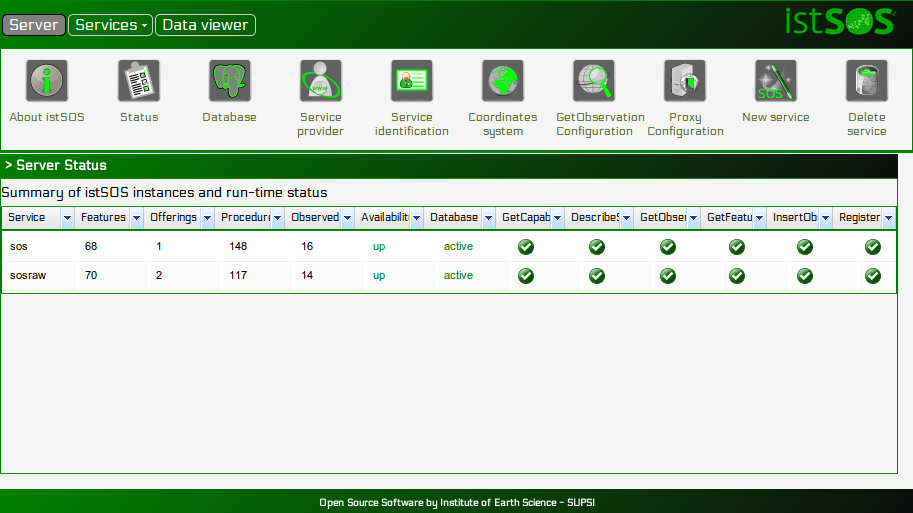Switch to the Data viewer tab

coord(205,25)
